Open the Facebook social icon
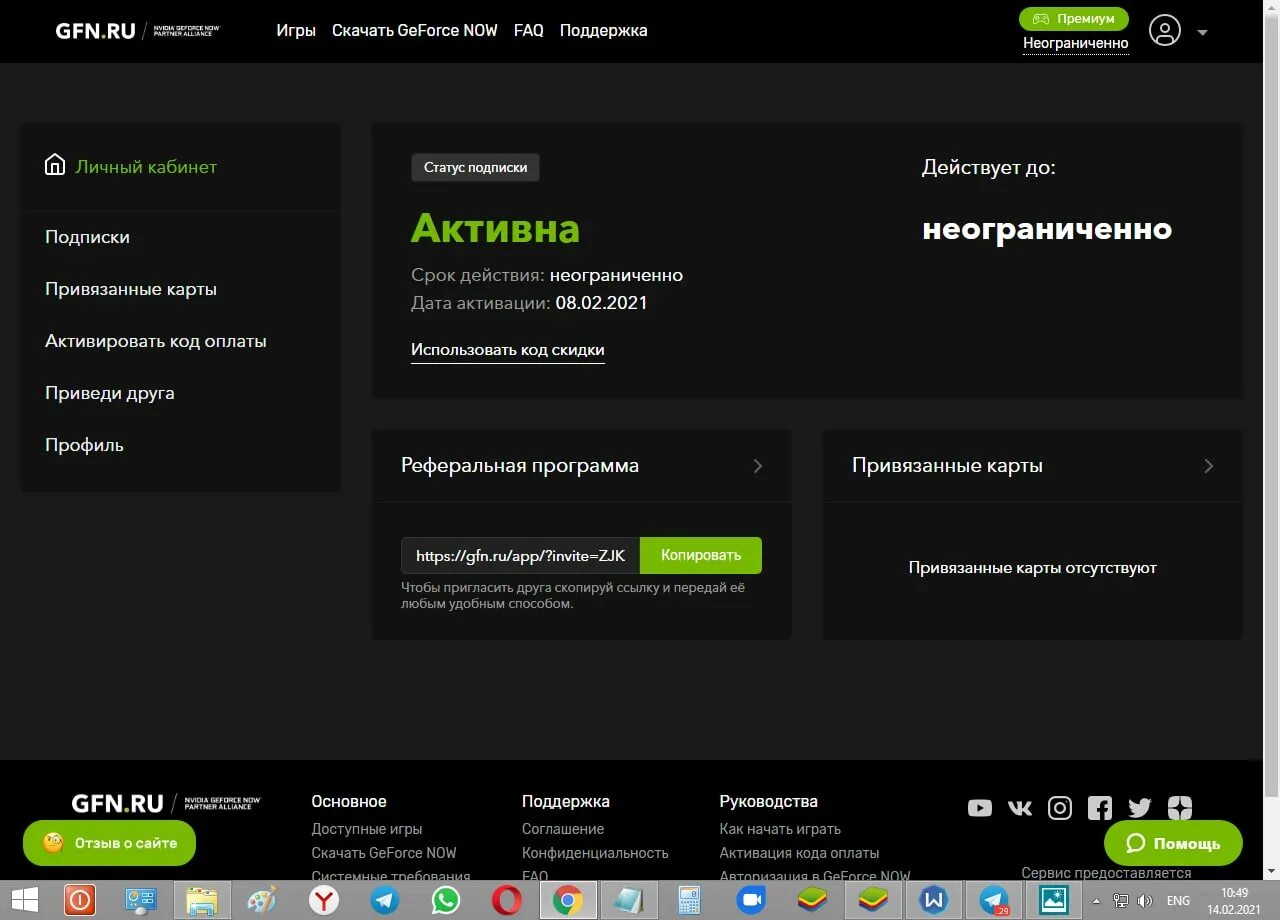 tap(1100, 808)
